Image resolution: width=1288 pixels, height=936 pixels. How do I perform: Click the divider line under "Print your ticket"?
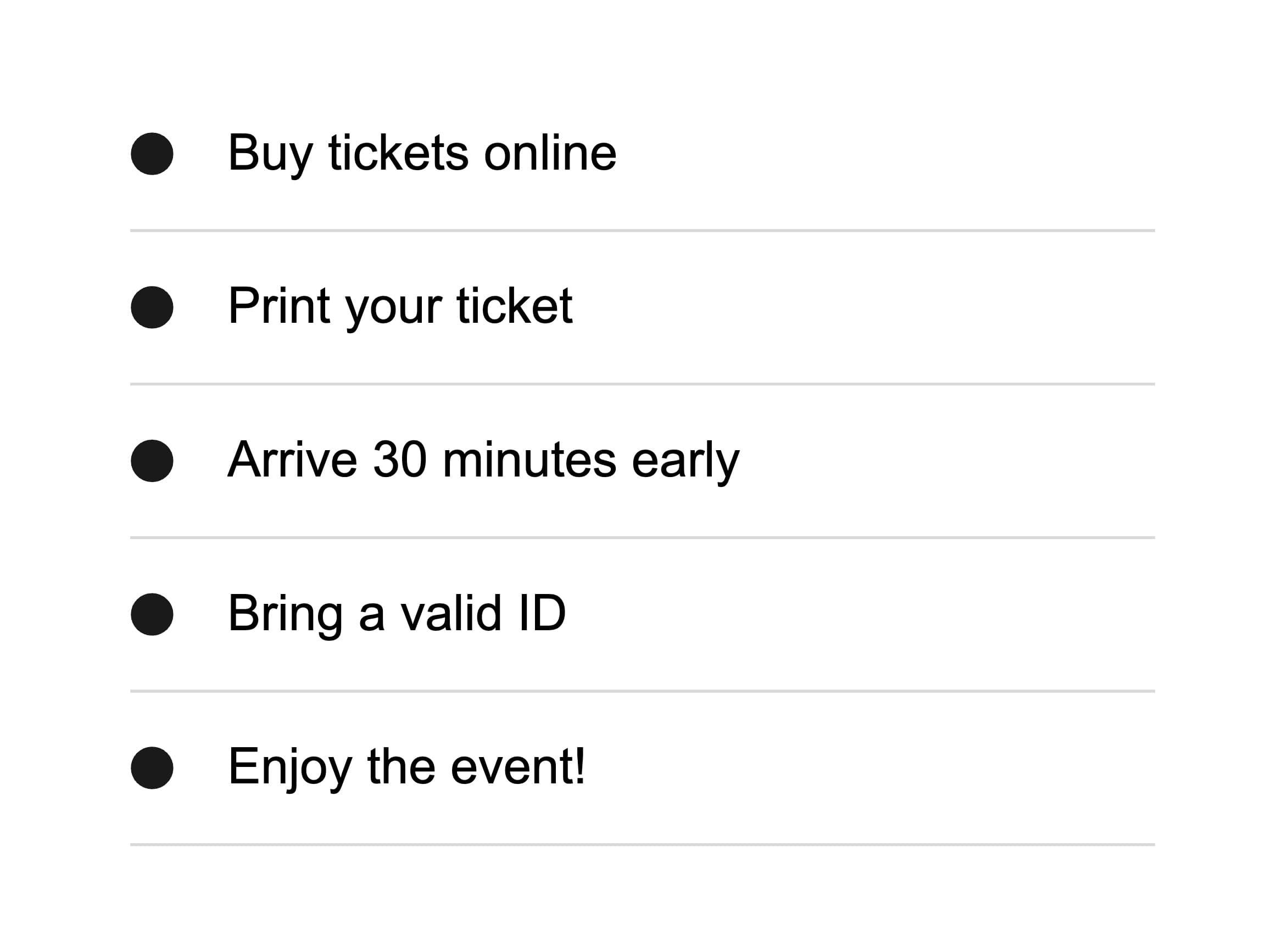(x=642, y=384)
